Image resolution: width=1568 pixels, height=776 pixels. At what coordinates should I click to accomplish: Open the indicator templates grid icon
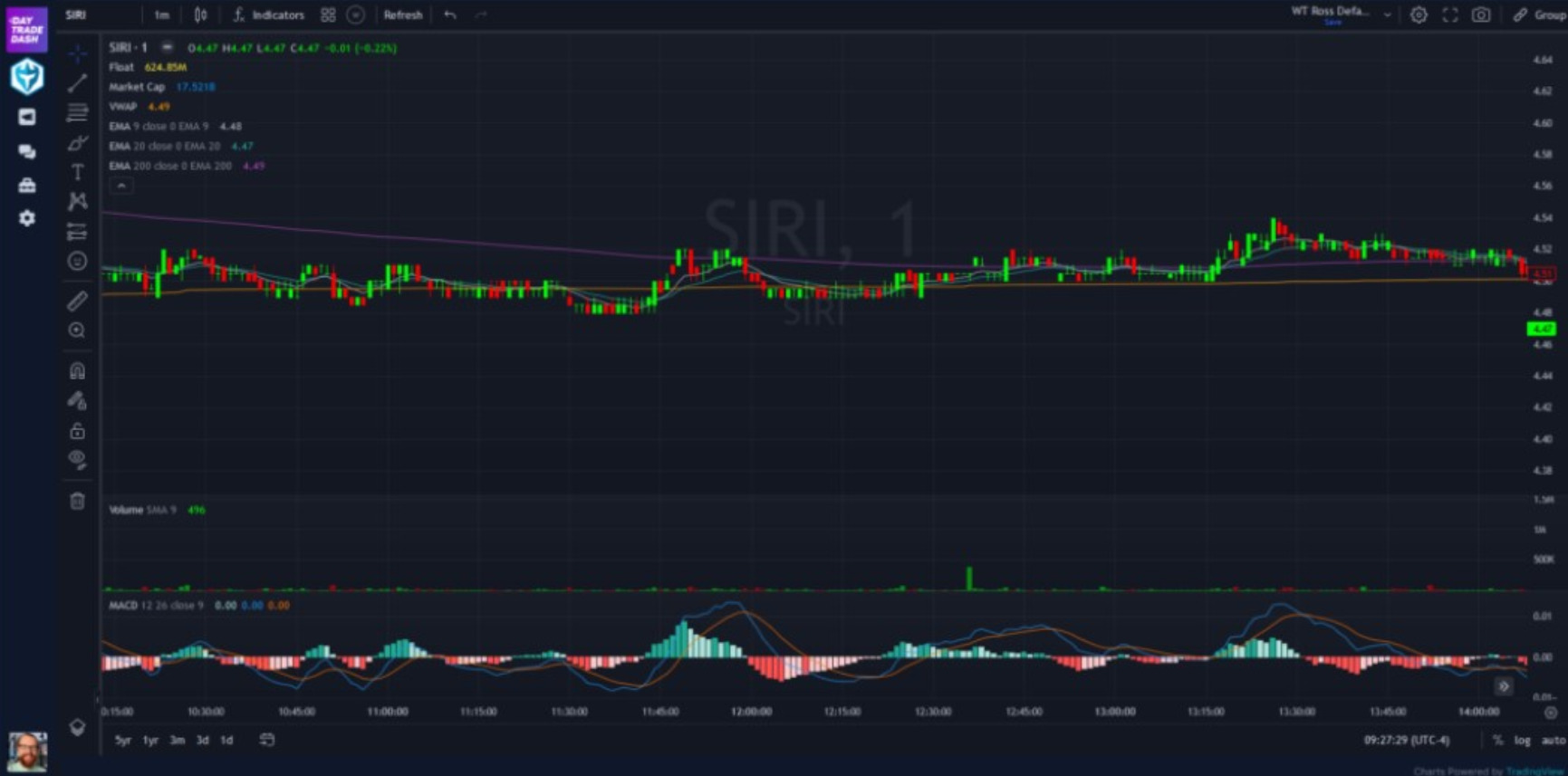point(328,14)
